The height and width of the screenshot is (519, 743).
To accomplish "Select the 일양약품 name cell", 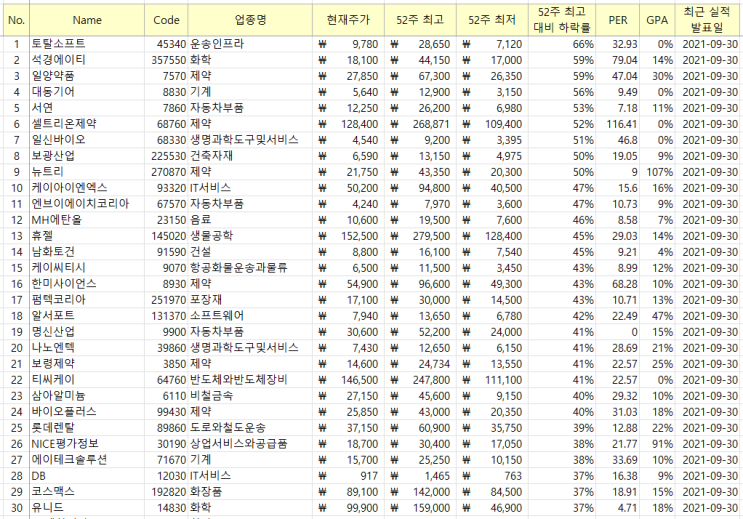I will [x=87, y=76].
